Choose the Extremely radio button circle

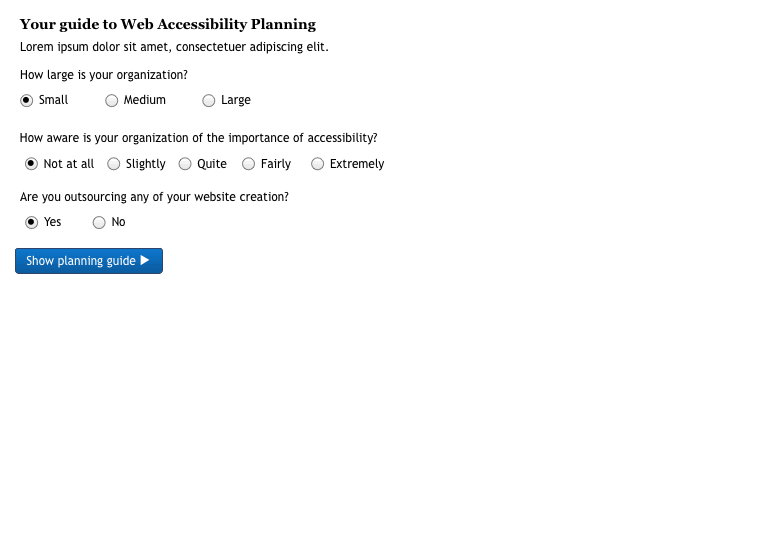pyautogui.click(x=318, y=164)
